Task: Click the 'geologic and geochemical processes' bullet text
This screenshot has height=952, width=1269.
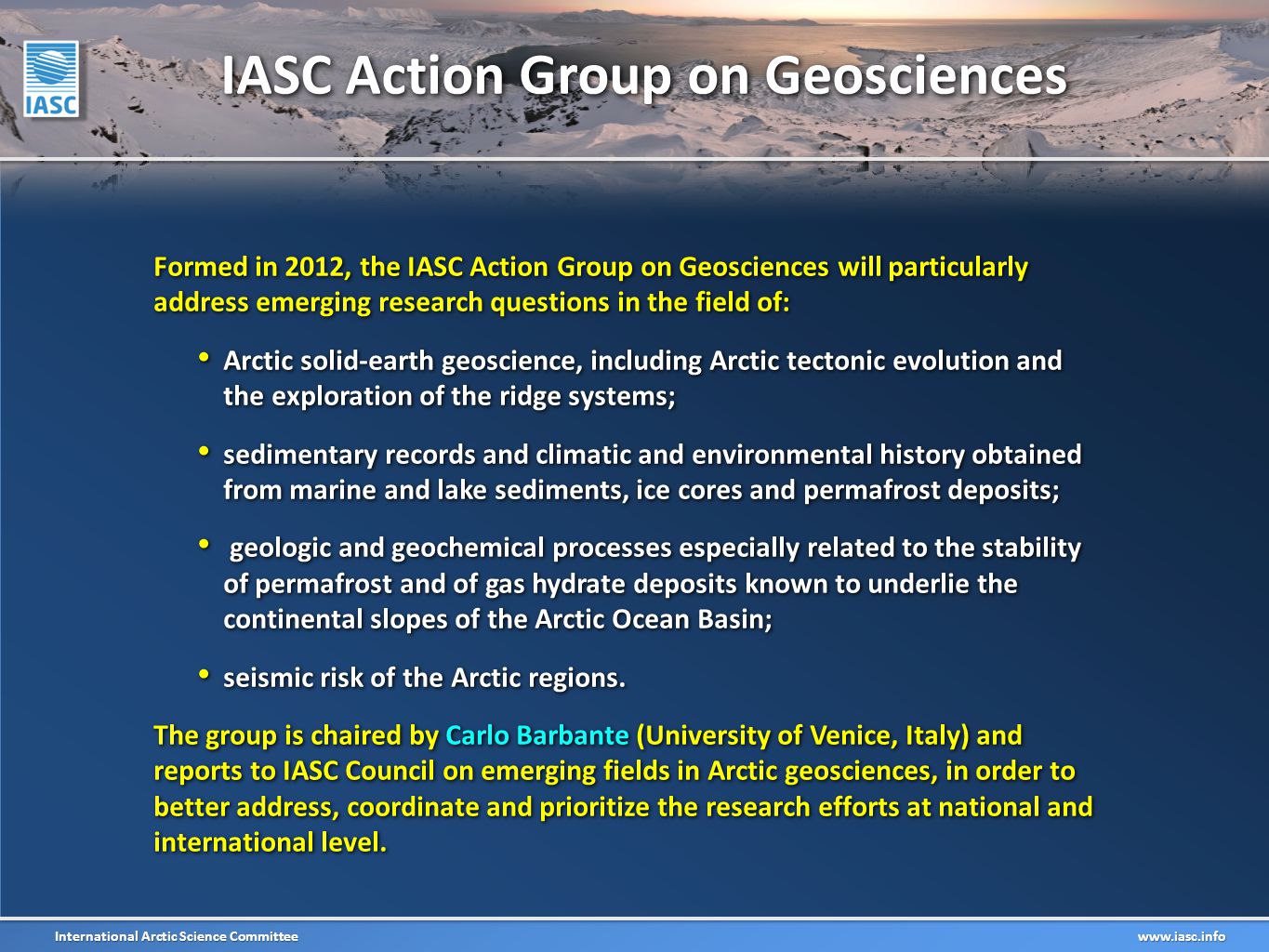Action: pos(653,584)
